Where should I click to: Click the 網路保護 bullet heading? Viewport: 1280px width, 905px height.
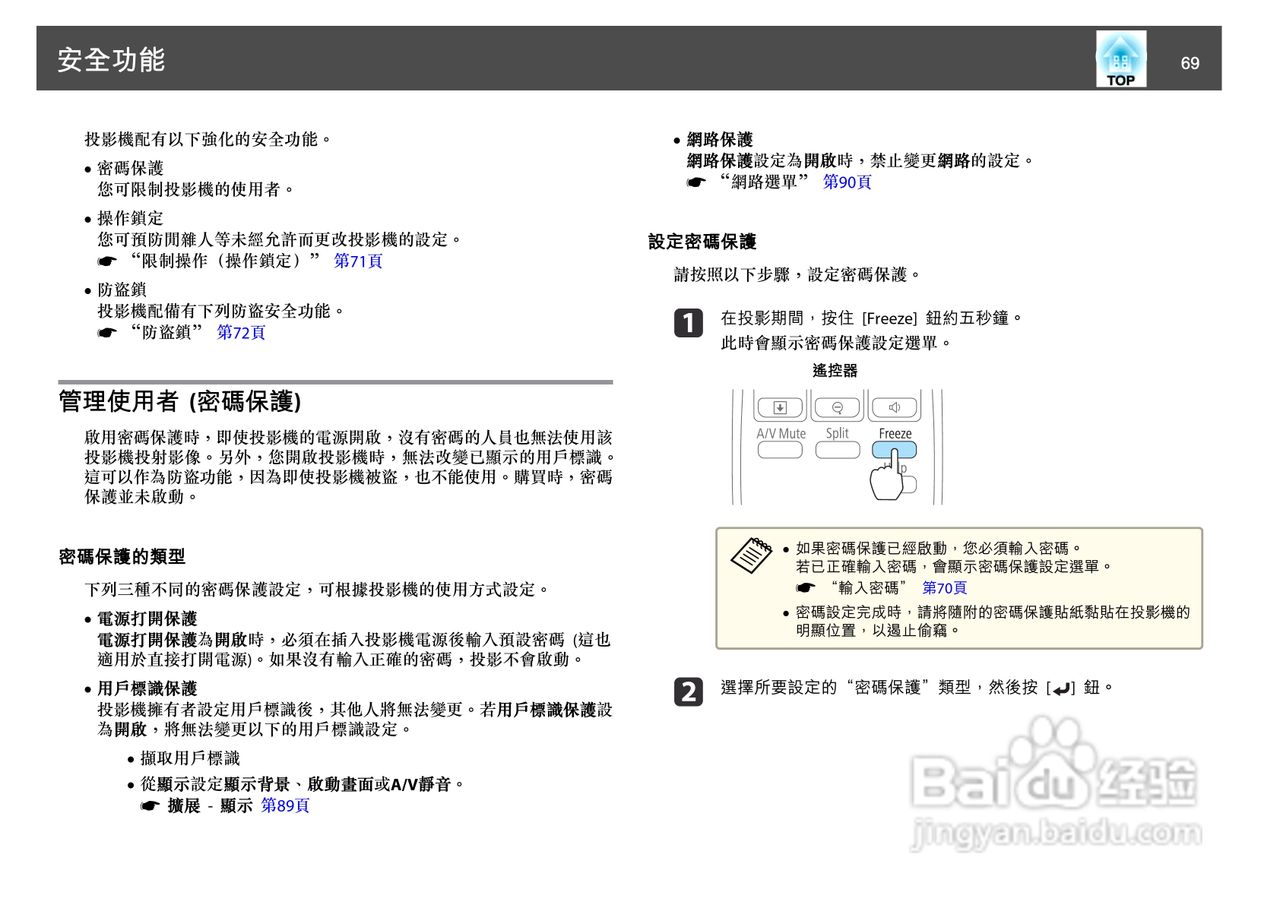pos(720,140)
